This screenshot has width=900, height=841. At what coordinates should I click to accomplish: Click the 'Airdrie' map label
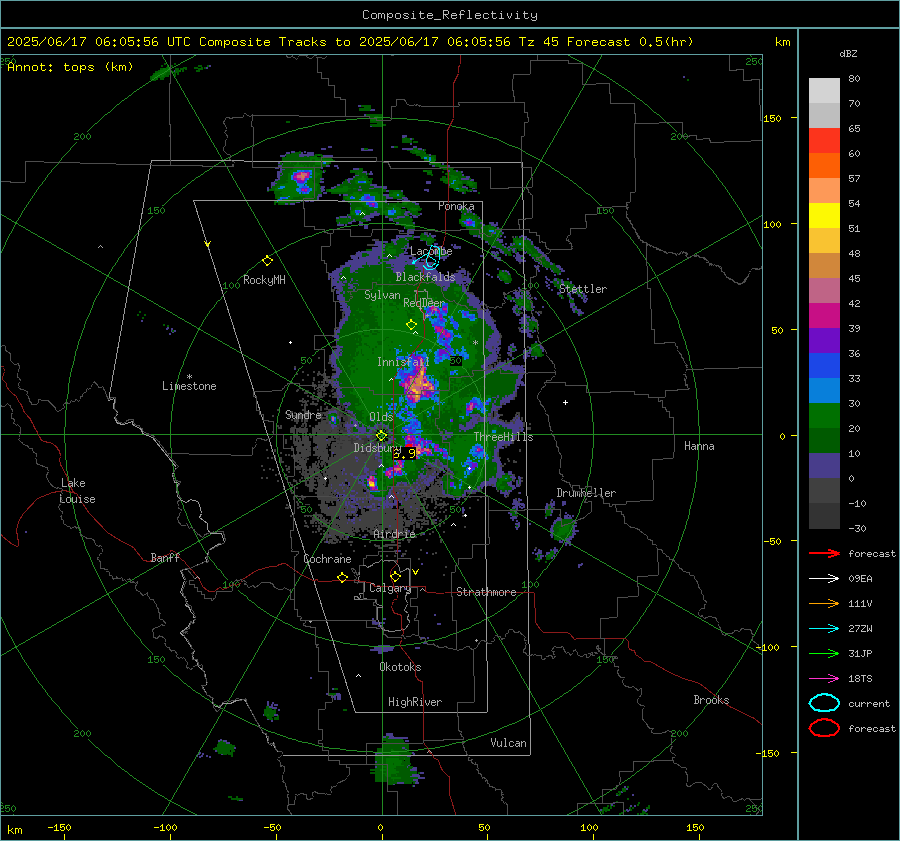point(394,534)
